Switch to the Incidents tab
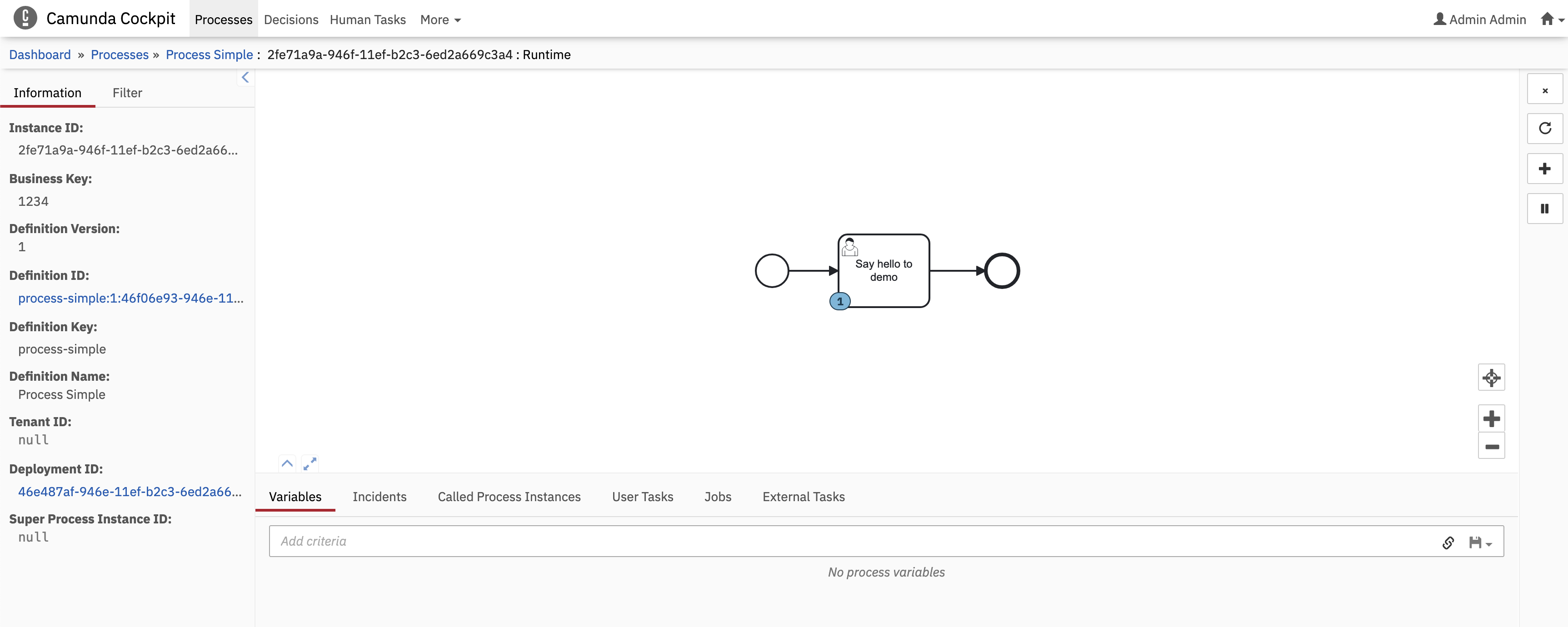The image size is (1568, 627). coord(379,497)
